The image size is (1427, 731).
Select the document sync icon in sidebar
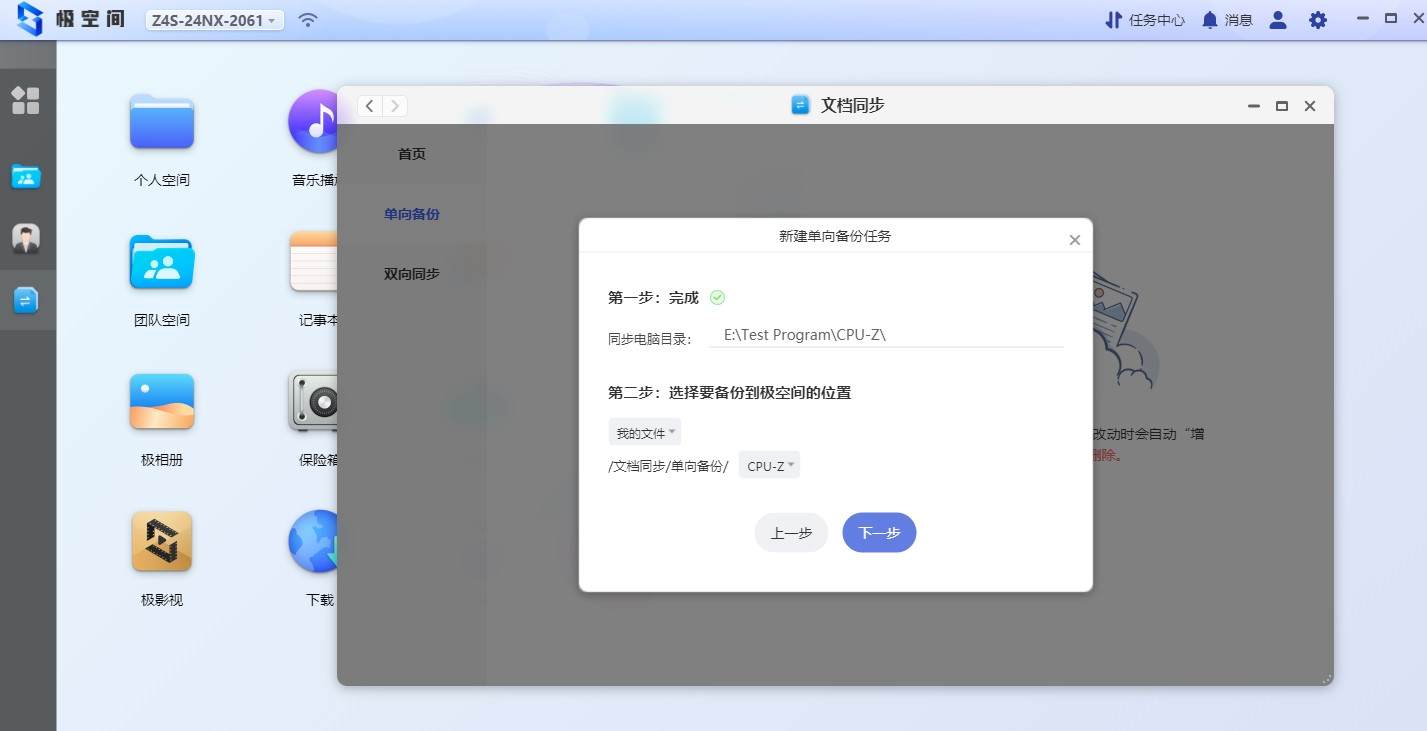coord(27,298)
